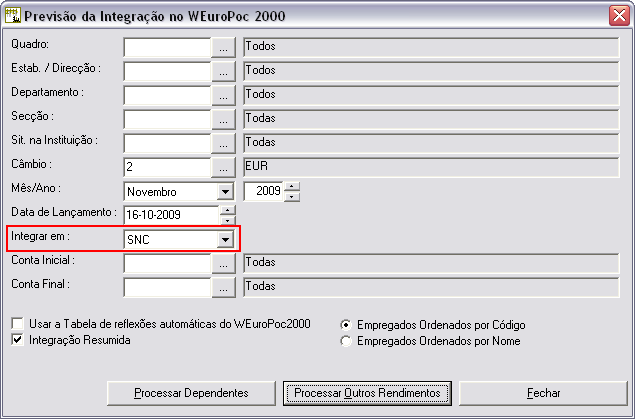This screenshot has height=419, width=635.
Task: Decrease Data de Lançamento with down arrow
Action: [x=228, y=220]
